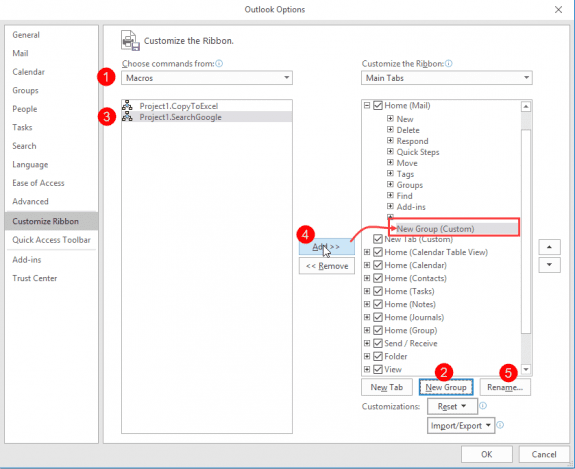Select Project1.SearchGoogle in the macro list
This screenshot has width=575, height=469.
click(x=207, y=117)
